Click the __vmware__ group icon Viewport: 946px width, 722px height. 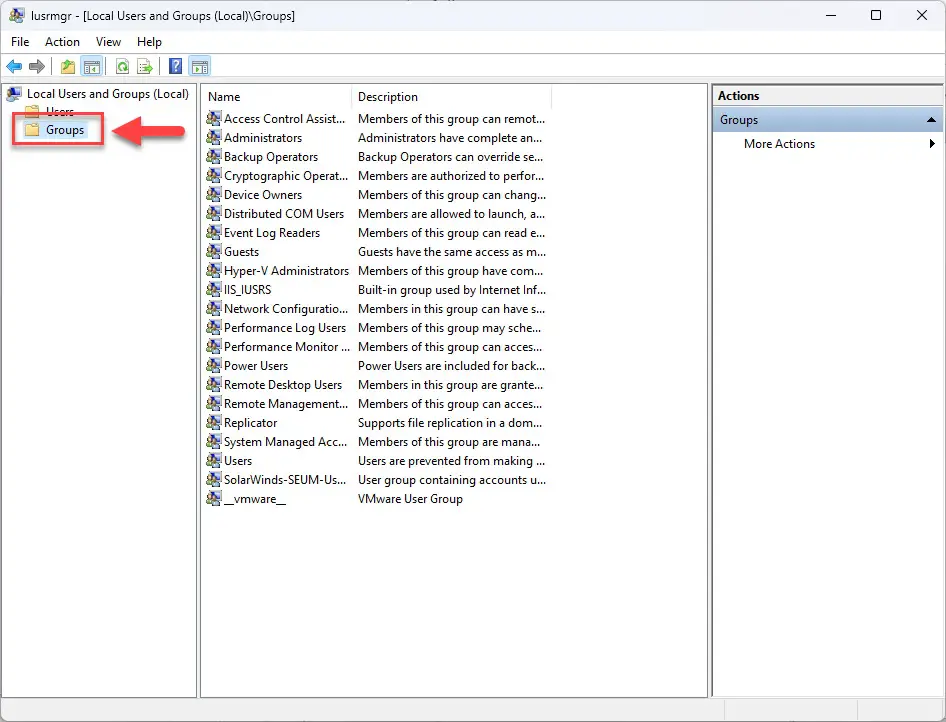214,499
